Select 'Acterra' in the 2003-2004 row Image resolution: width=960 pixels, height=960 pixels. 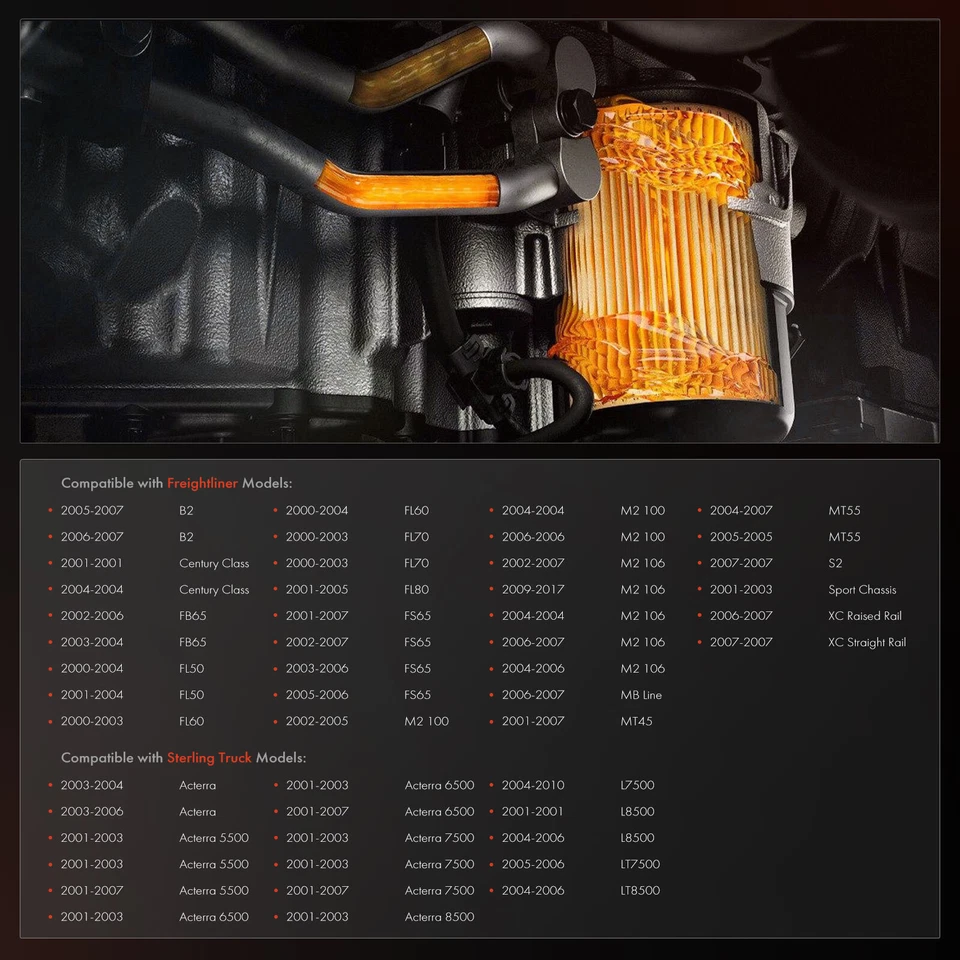point(197,785)
